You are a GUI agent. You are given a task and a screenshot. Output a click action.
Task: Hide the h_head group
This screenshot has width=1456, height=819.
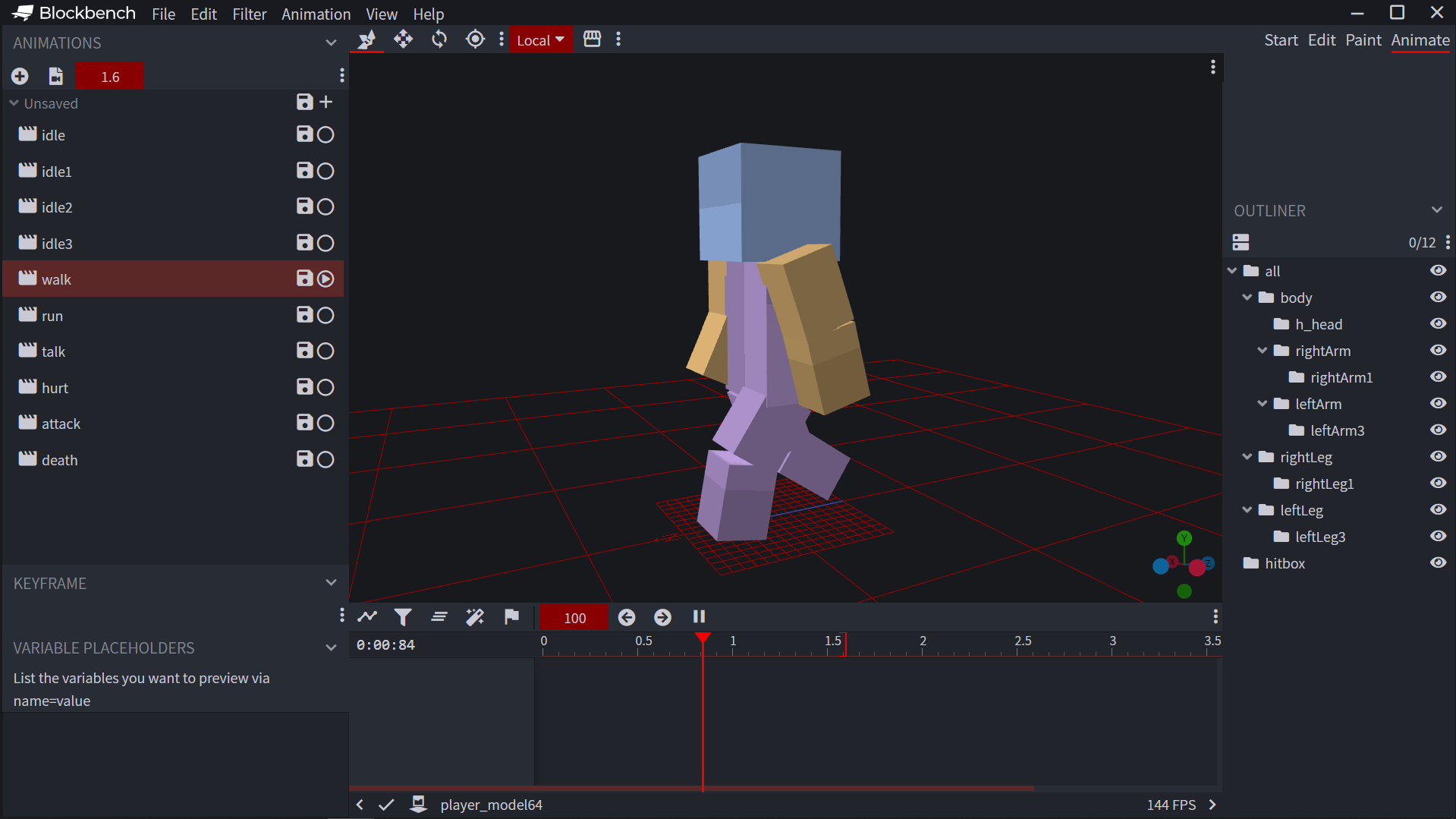pyautogui.click(x=1438, y=323)
